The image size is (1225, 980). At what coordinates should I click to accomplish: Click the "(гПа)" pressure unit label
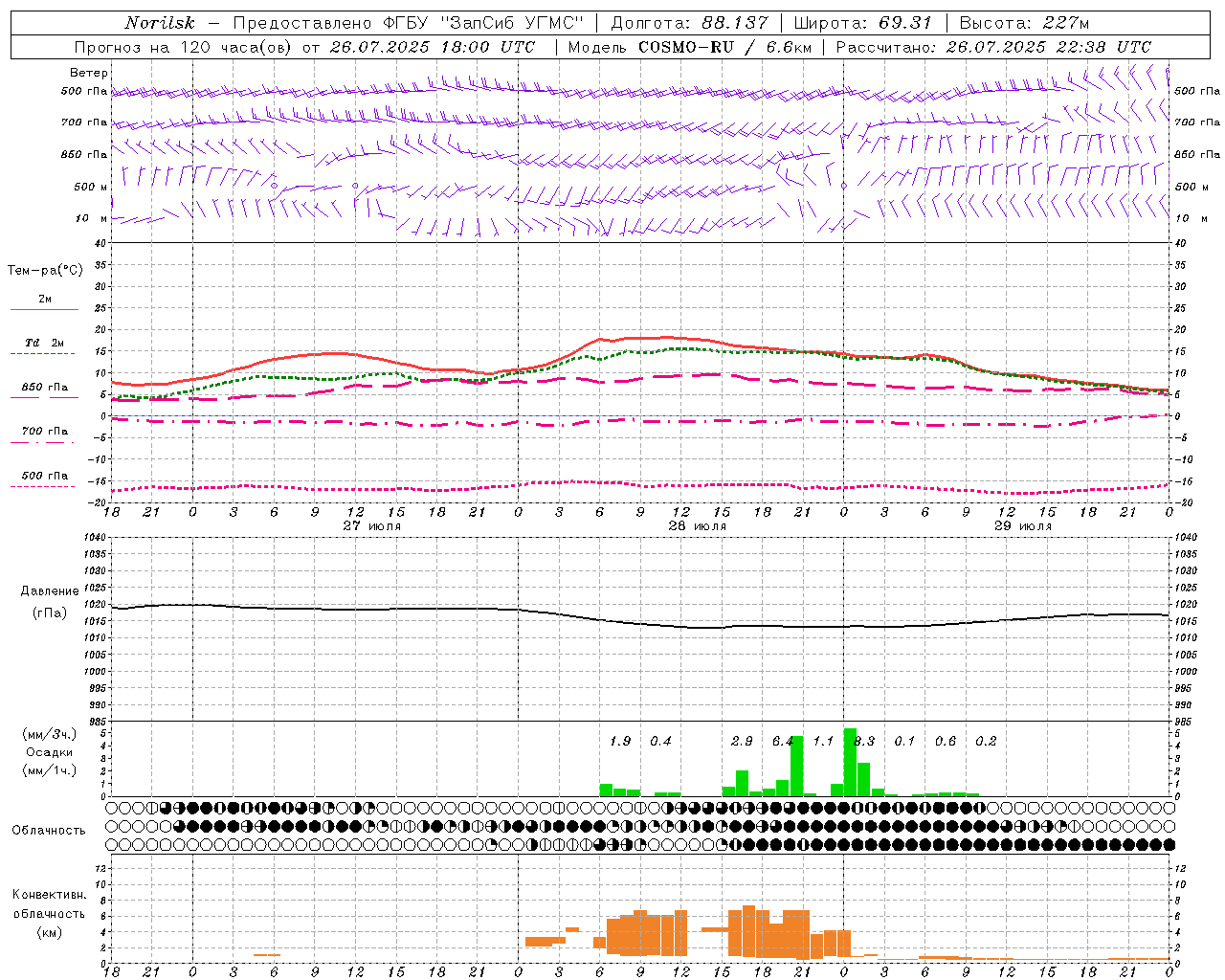coord(49,612)
